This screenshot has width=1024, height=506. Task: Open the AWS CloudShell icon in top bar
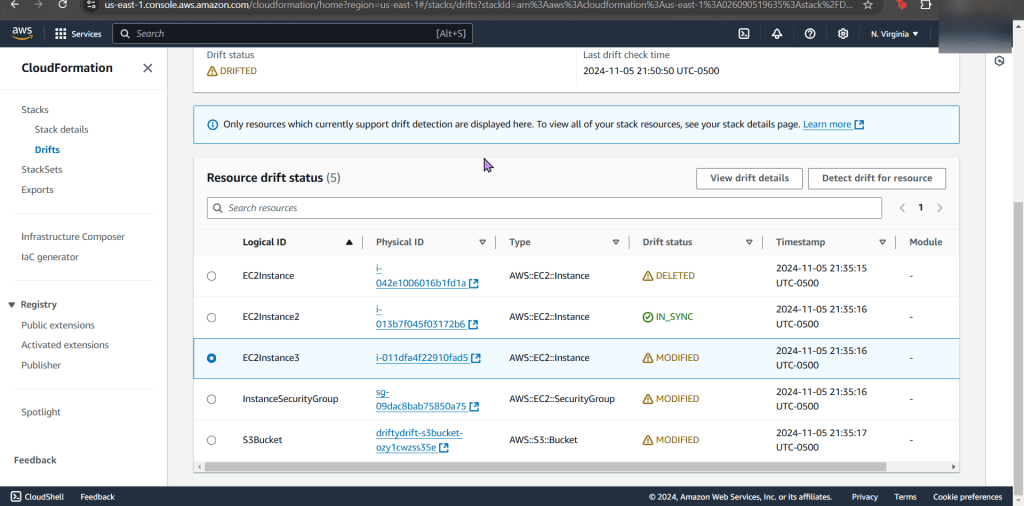(744, 34)
